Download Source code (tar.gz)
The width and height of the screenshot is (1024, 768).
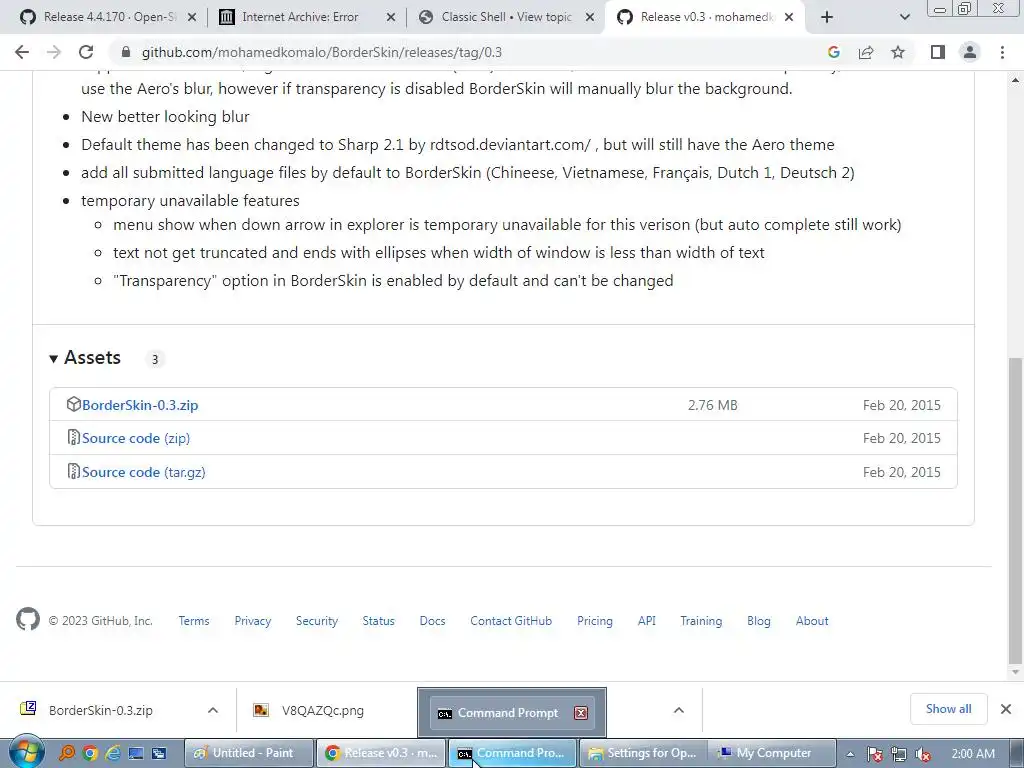[x=144, y=472]
